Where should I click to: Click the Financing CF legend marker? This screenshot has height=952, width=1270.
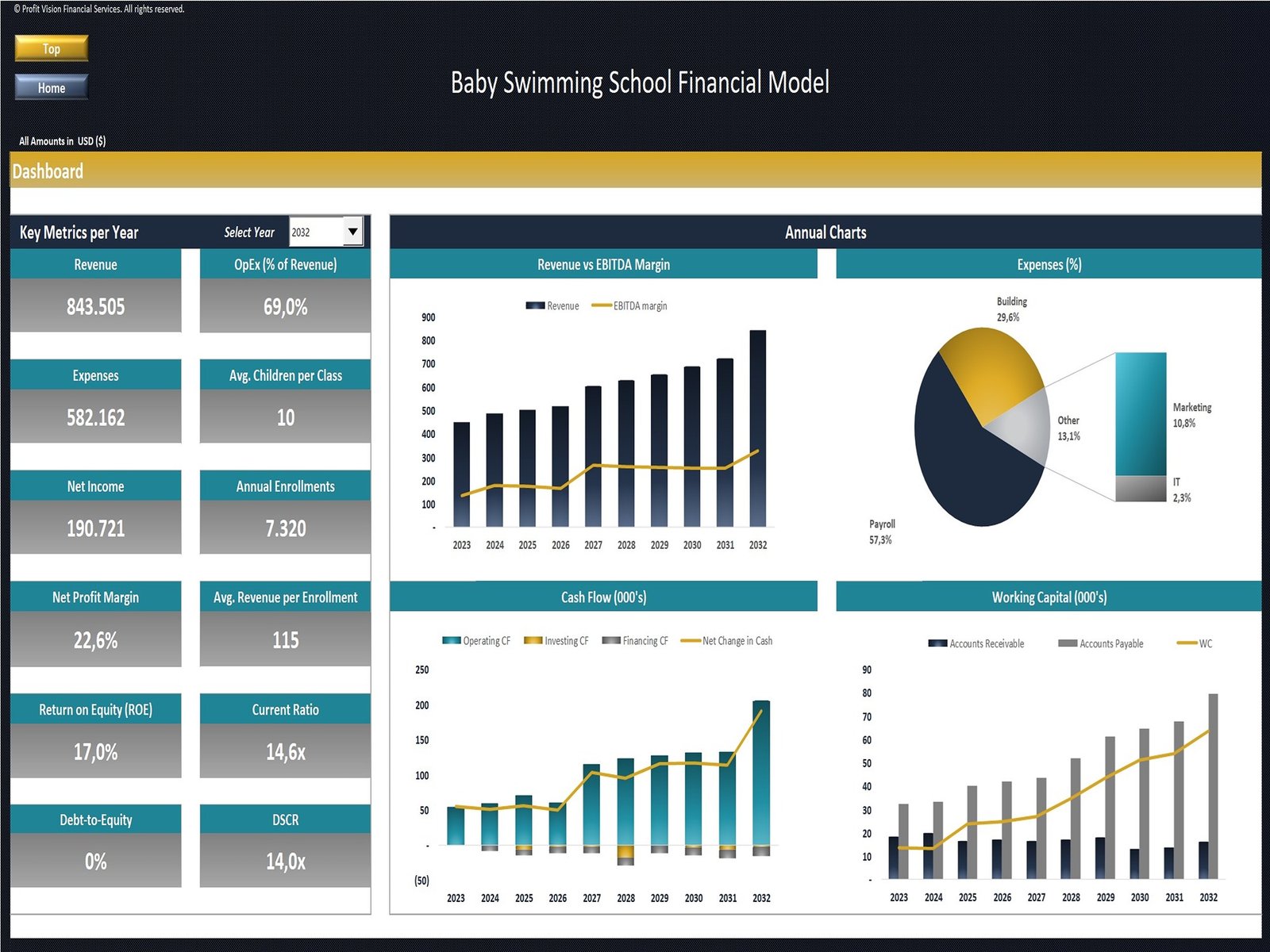click(610, 640)
